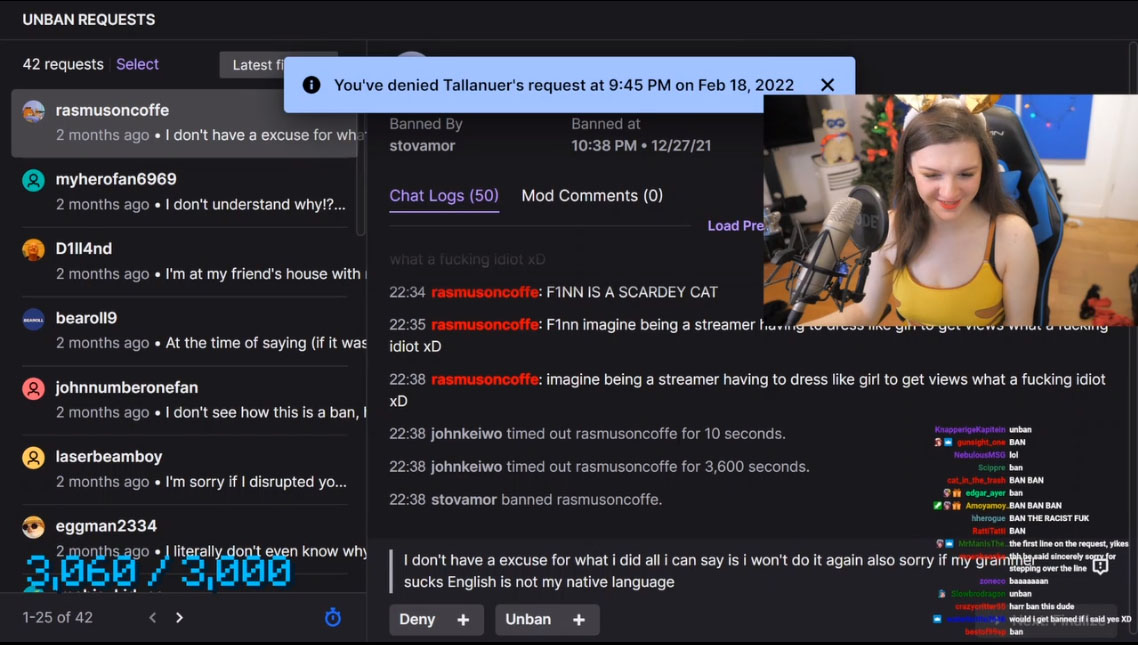Switch to the Mod Comments (0) tab
Viewport: 1138px width, 645px height.
click(x=591, y=196)
